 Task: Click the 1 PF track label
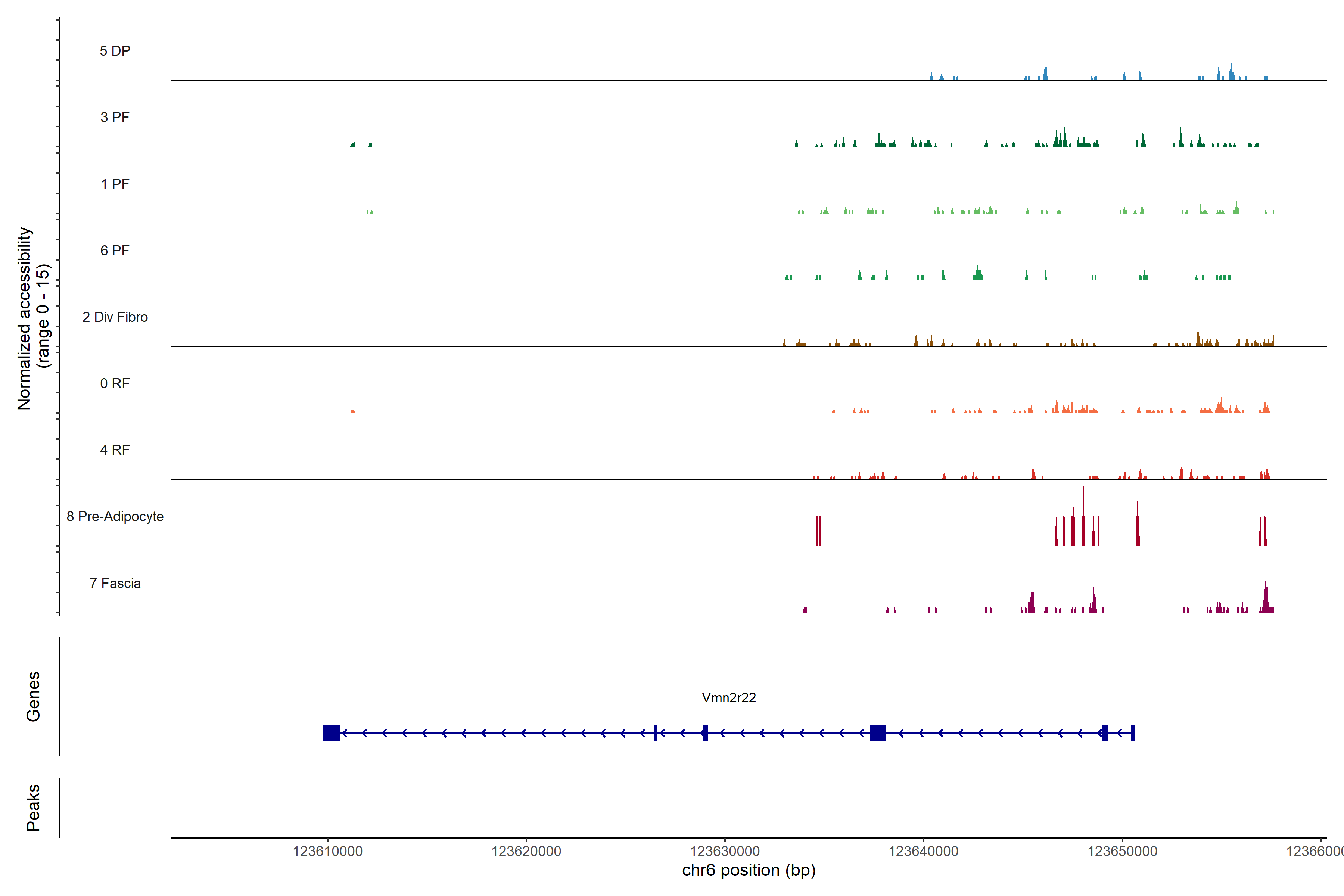[x=115, y=184]
